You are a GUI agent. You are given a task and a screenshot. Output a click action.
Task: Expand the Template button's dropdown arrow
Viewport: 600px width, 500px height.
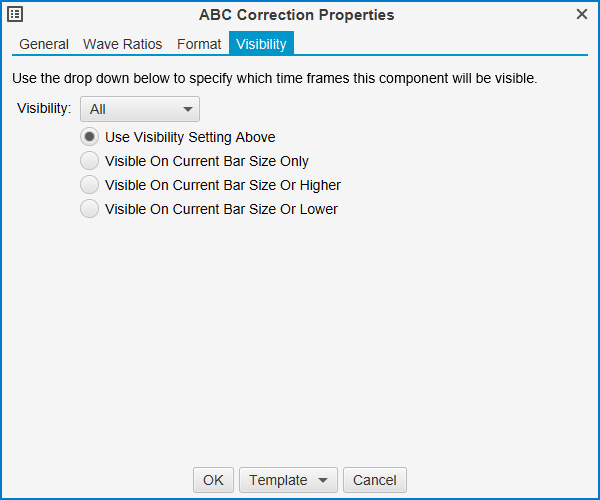pyautogui.click(x=322, y=480)
